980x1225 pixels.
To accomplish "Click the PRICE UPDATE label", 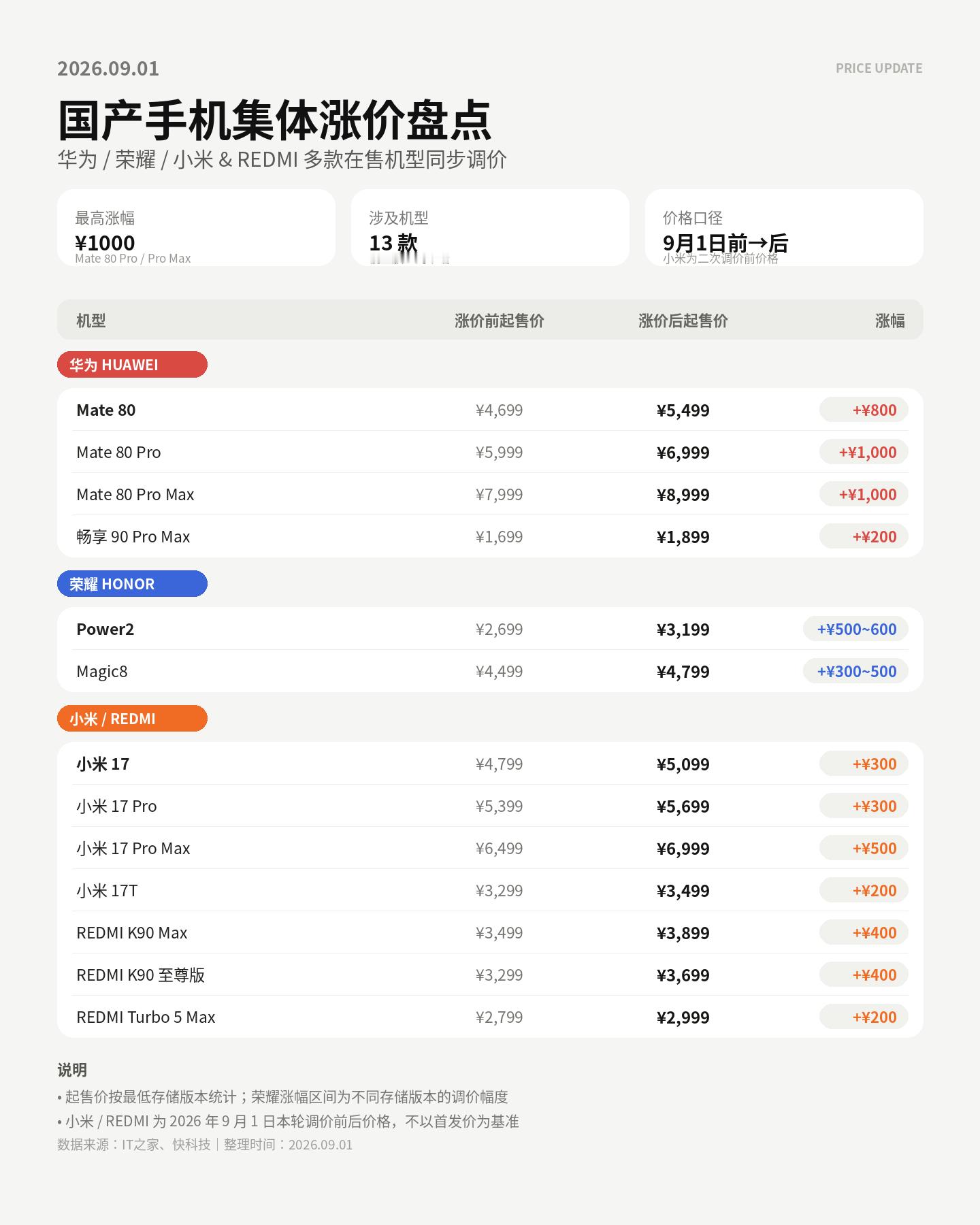I will 879,68.
